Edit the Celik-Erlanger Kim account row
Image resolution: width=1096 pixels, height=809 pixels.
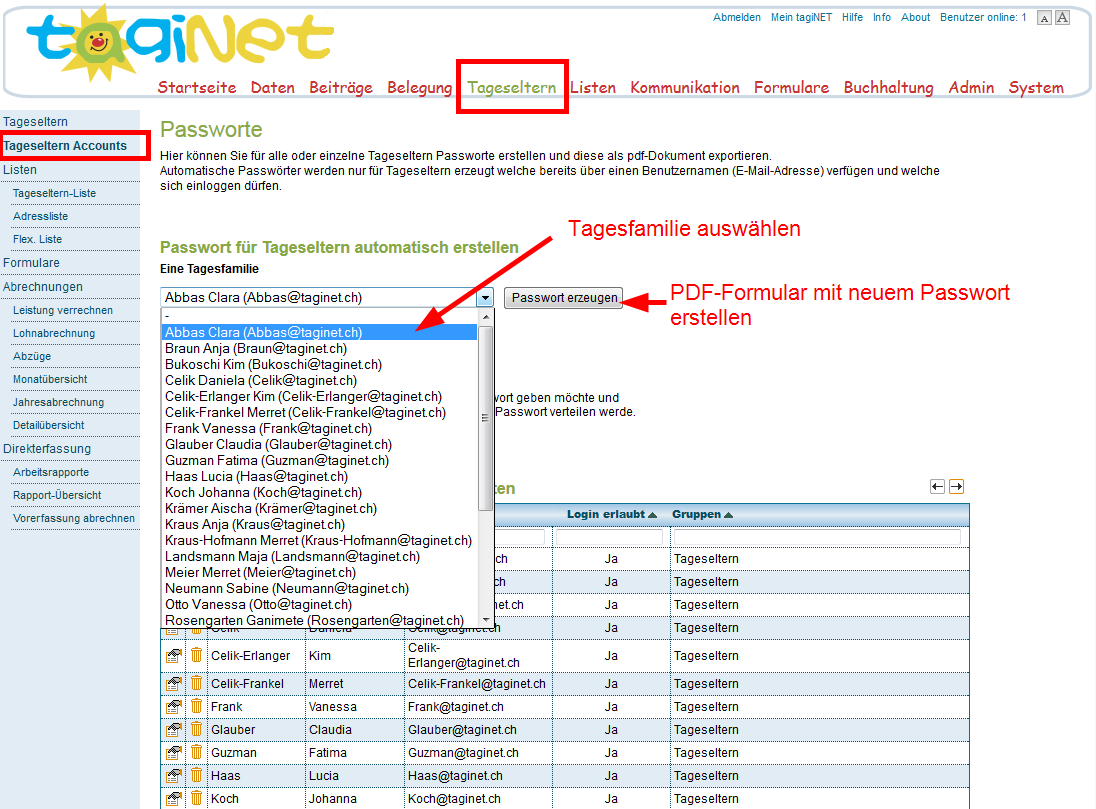[x=173, y=656]
